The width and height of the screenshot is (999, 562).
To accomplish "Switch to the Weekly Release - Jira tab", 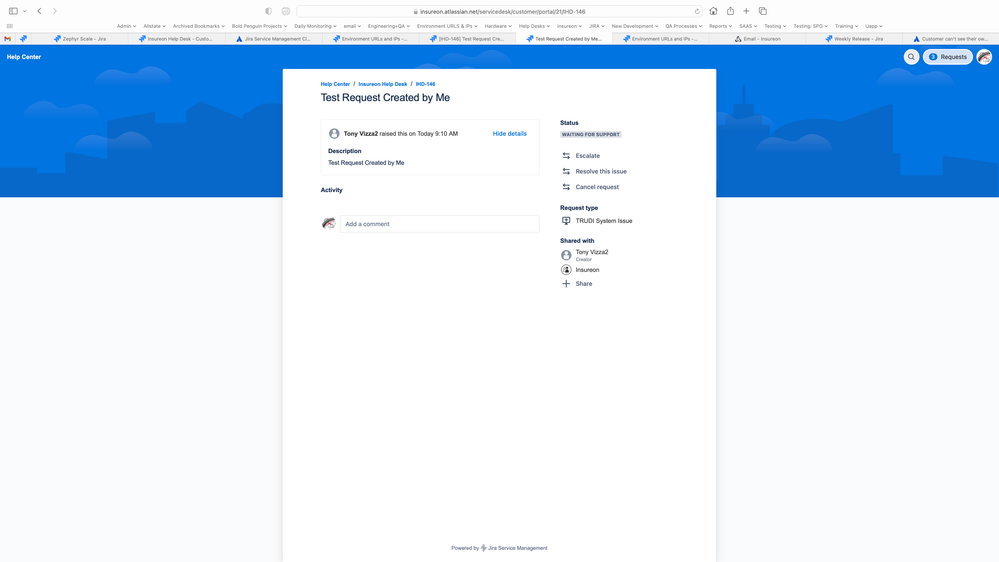I will tap(854, 39).
